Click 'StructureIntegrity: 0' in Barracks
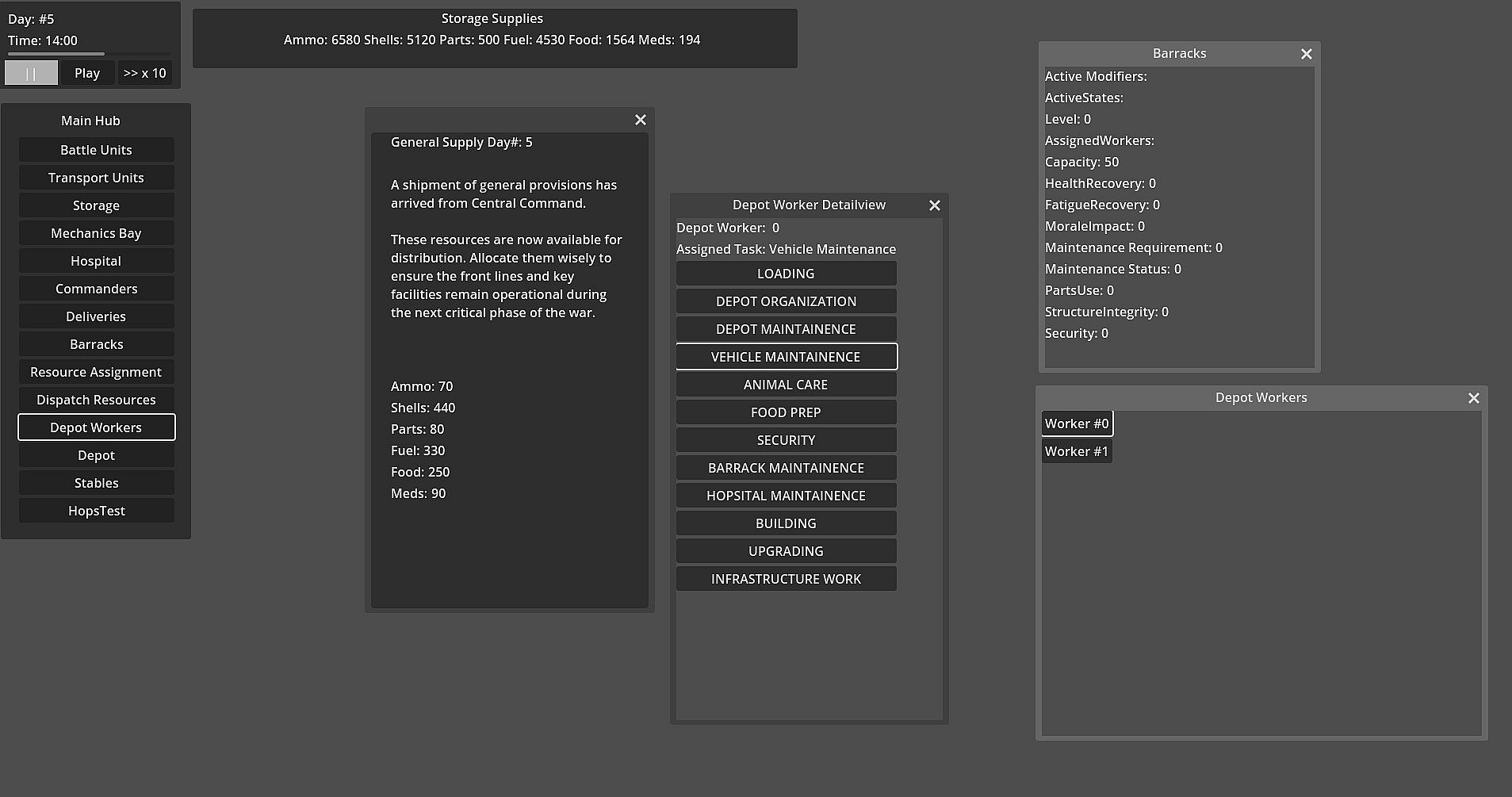Viewport: 1512px width, 797px height. [x=1106, y=312]
